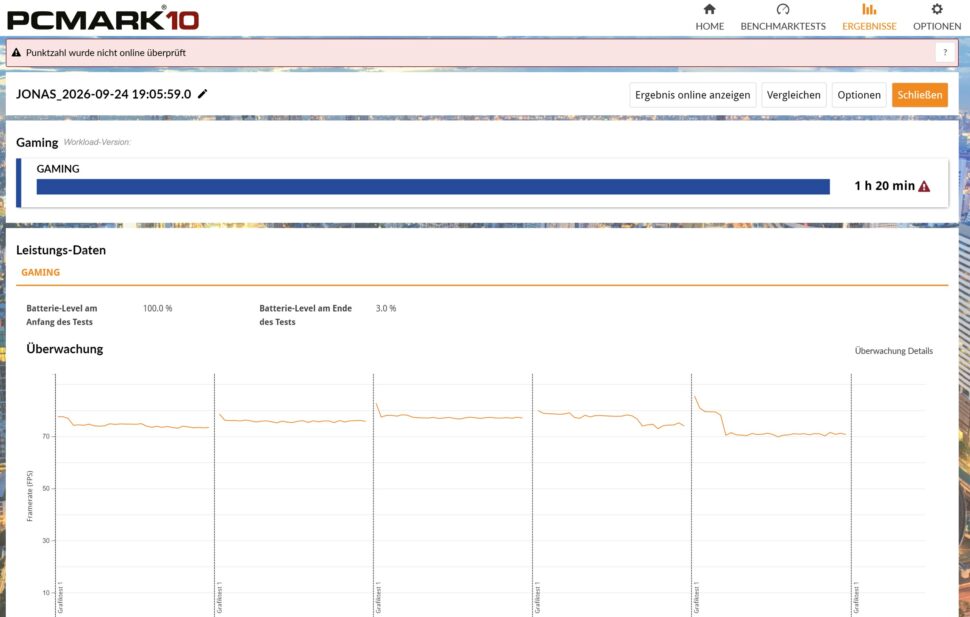Click the Home house icon
This screenshot has height=617, width=970.
tap(710, 9)
